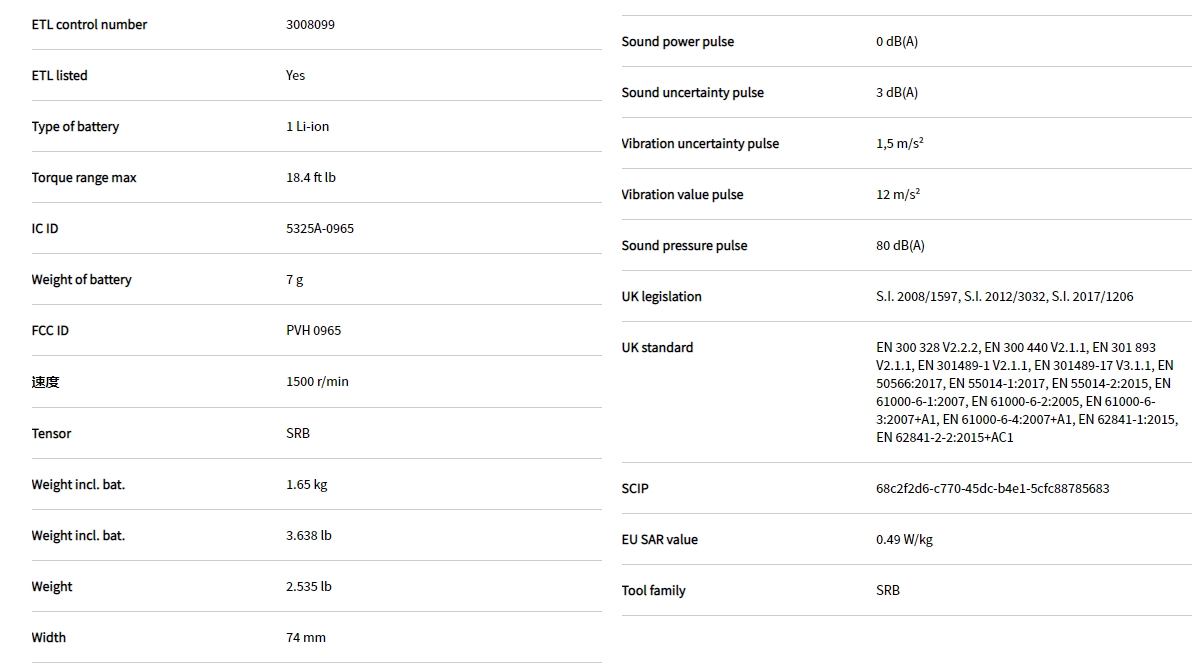Image resolution: width=1197 pixels, height=664 pixels.
Task: Click the Sound power pulse label
Action: pyautogui.click(x=677, y=42)
